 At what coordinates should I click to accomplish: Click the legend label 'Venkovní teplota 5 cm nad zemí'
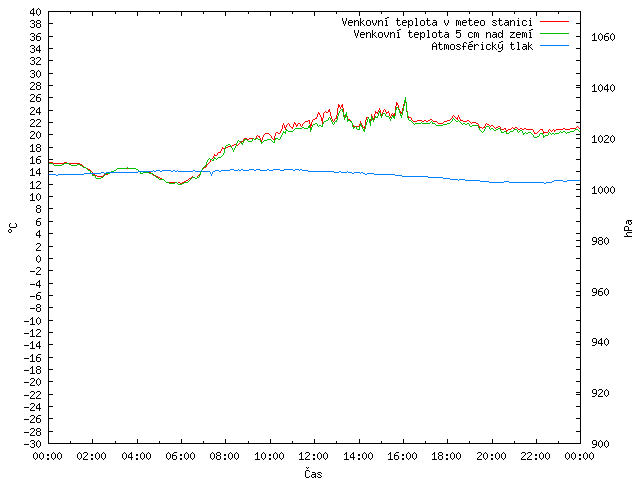(443, 34)
